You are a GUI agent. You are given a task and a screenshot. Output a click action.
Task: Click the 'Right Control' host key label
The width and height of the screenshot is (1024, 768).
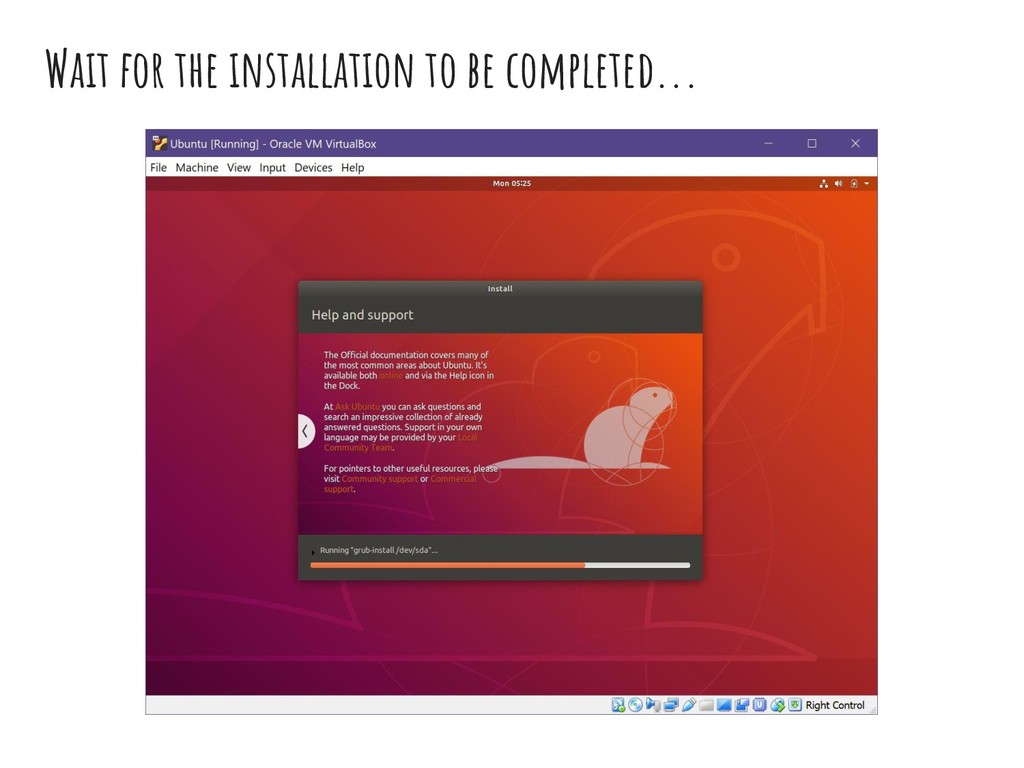pyautogui.click(x=835, y=705)
